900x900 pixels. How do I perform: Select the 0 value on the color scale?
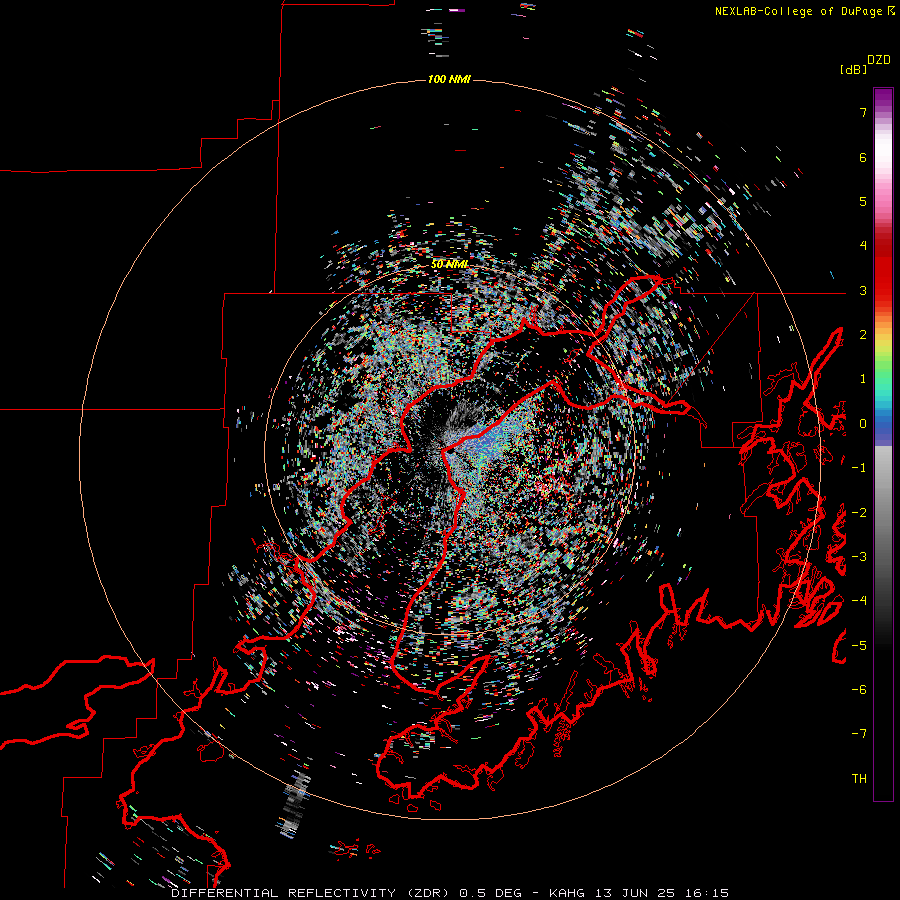[863, 424]
